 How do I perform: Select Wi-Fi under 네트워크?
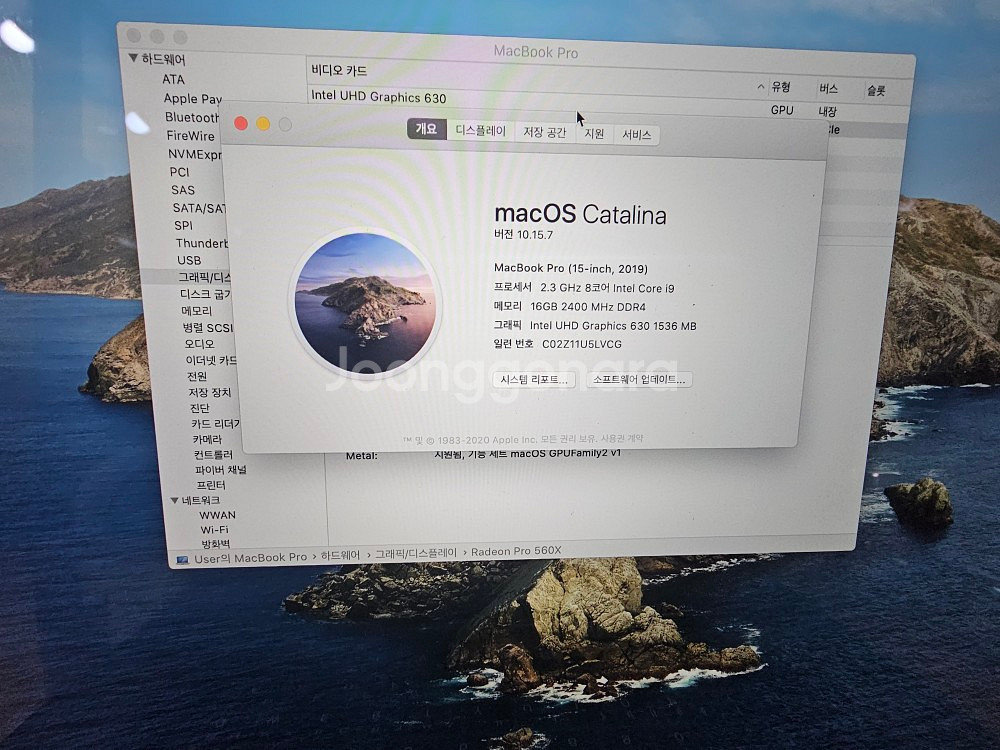pyautogui.click(x=214, y=529)
